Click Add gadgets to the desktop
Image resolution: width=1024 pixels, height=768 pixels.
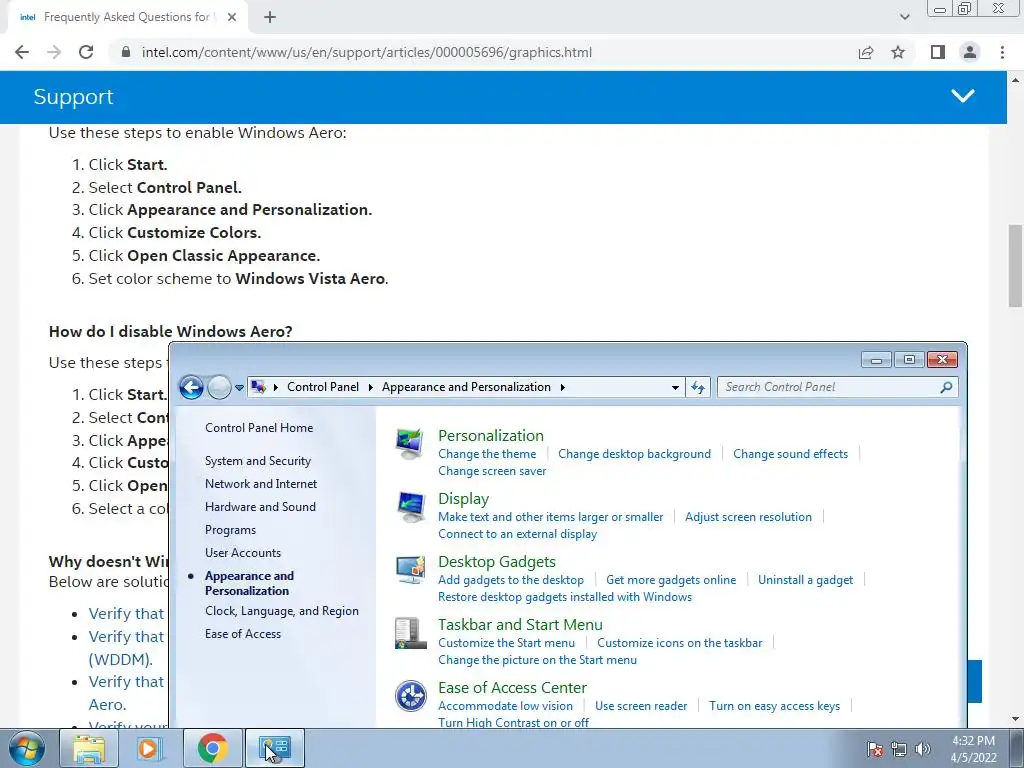(x=511, y=580)
